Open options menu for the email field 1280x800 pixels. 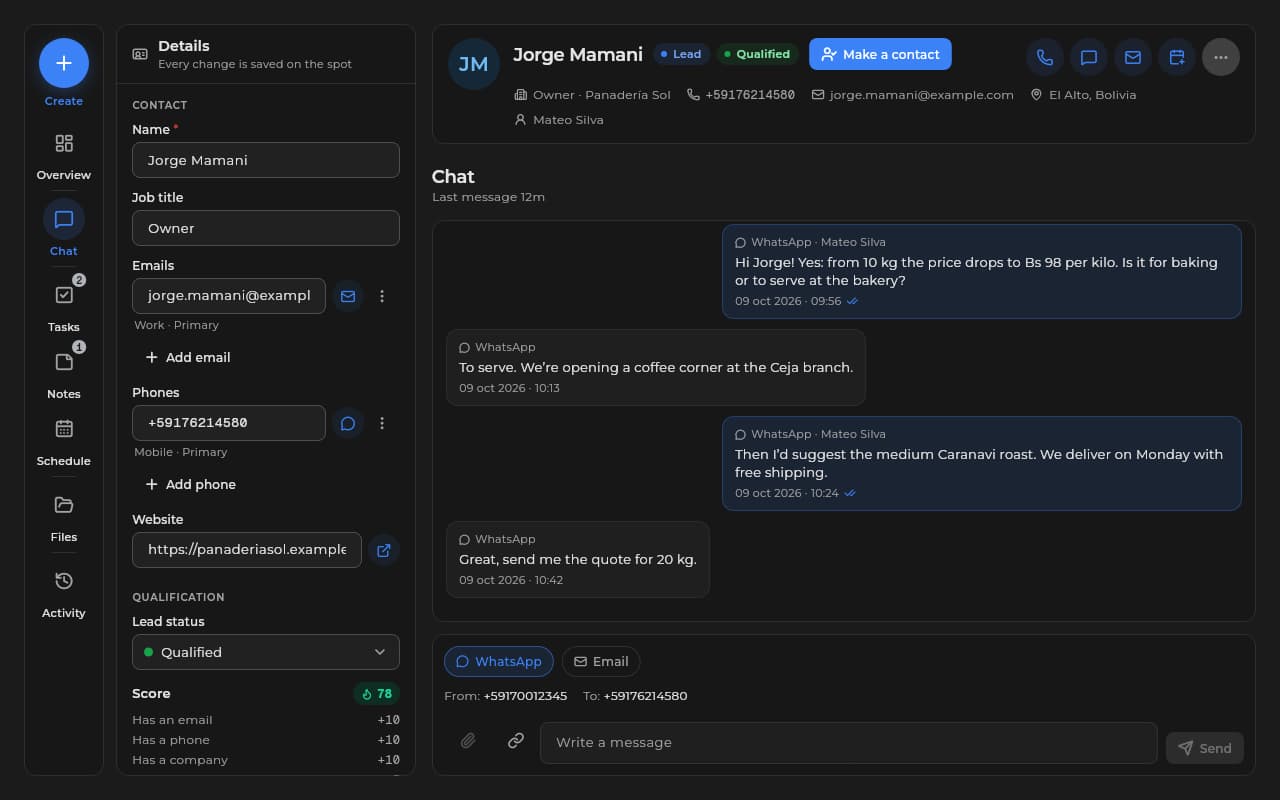point(382,296)
